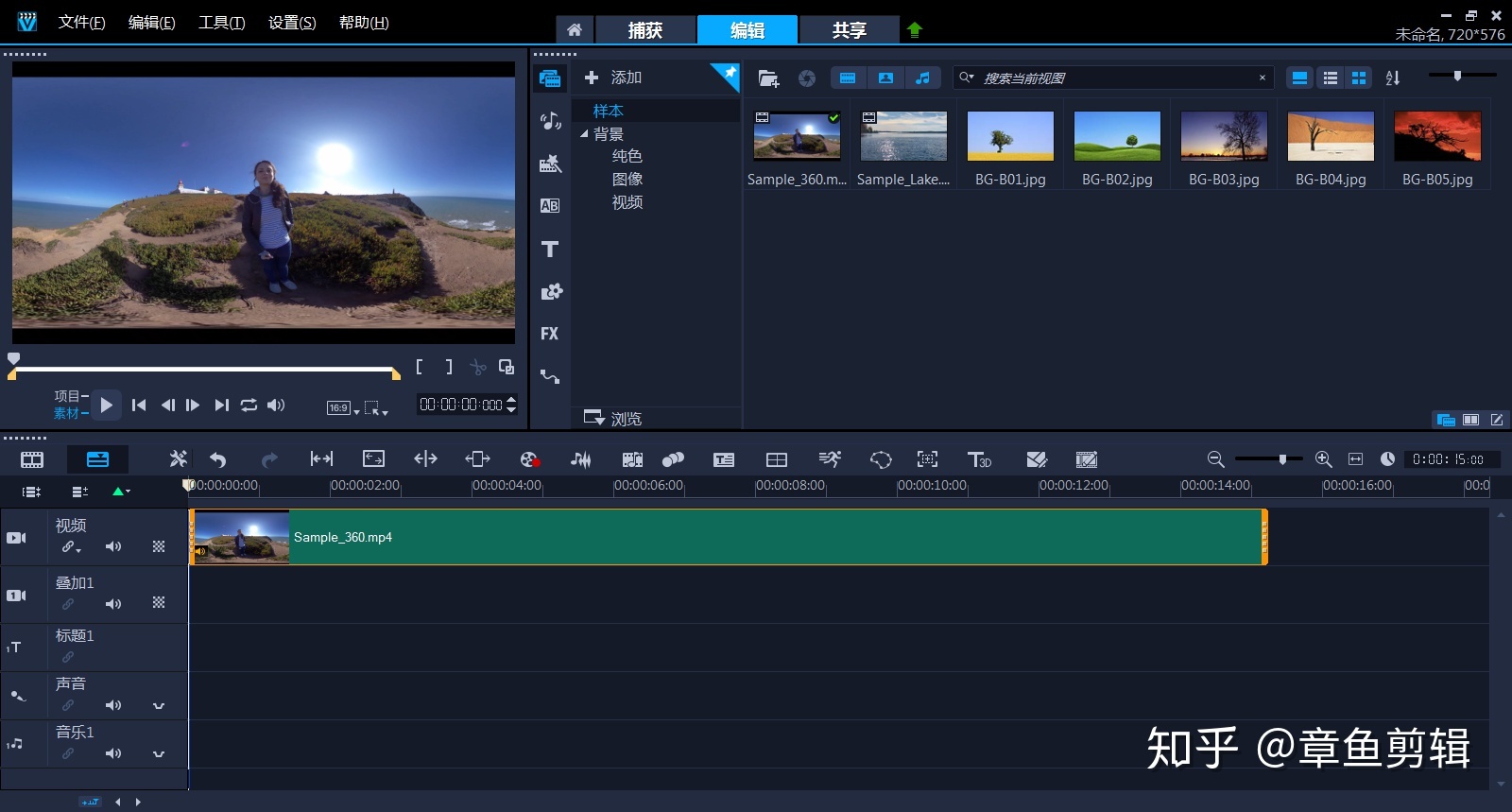Toggle repeat playback loop
The height and width of the screenshot is (812, 1512).
click(249, 405)
